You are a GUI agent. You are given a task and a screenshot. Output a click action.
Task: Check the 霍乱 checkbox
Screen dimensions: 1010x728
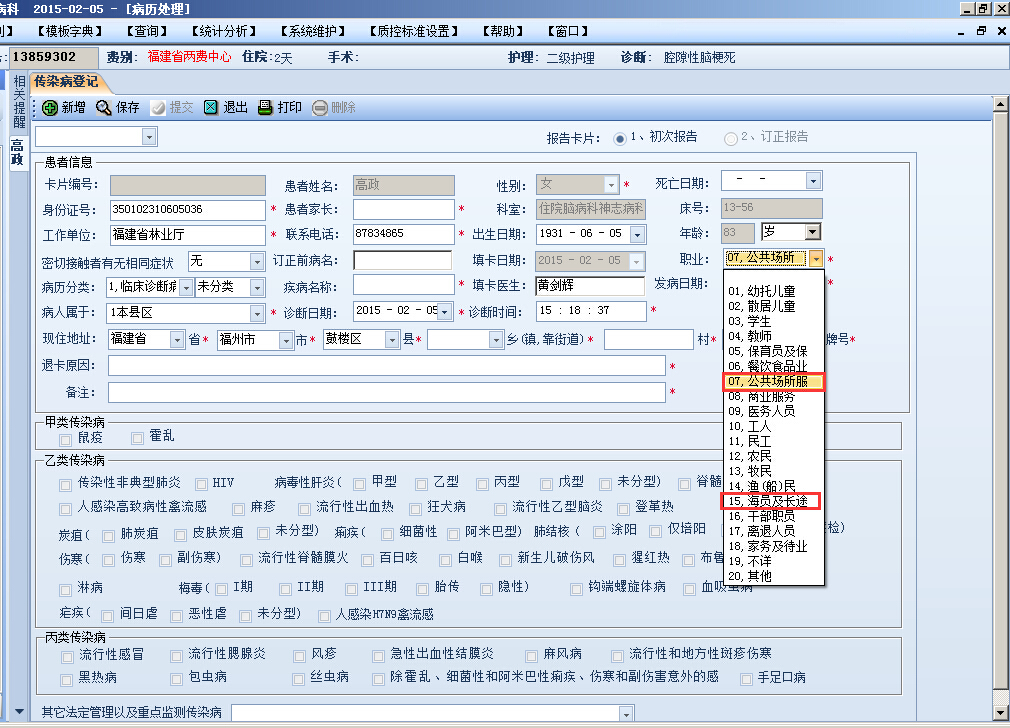(137, 438)
